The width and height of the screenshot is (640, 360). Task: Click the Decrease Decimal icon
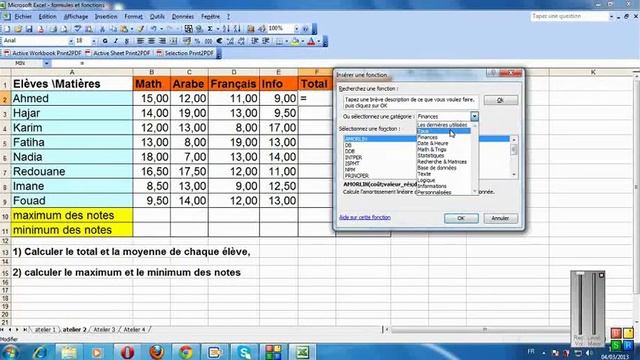[241, 41]
